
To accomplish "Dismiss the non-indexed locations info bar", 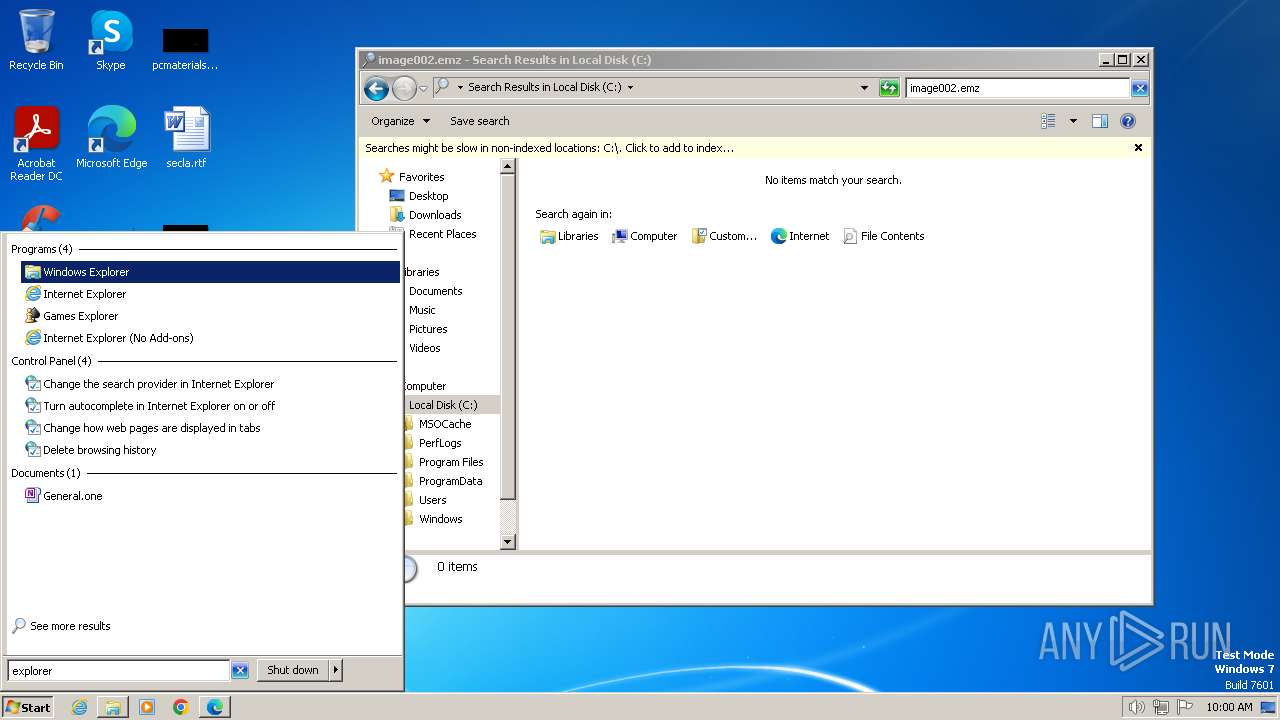I will [1138, 148].
